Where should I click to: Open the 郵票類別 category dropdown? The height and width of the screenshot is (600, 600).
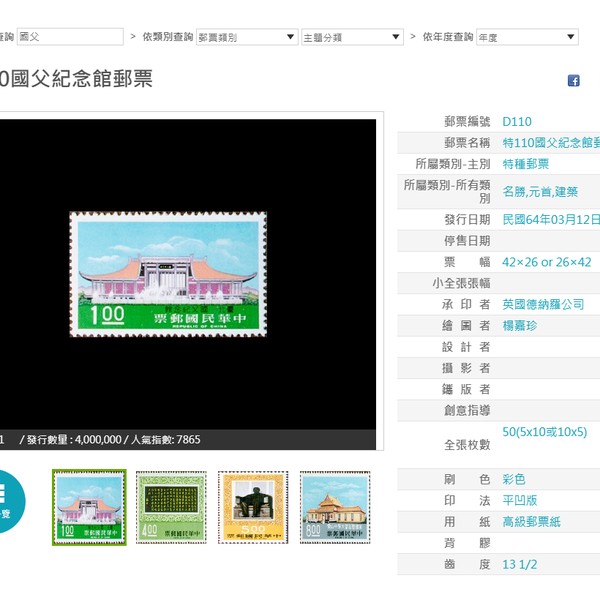(x=247, y=37)
